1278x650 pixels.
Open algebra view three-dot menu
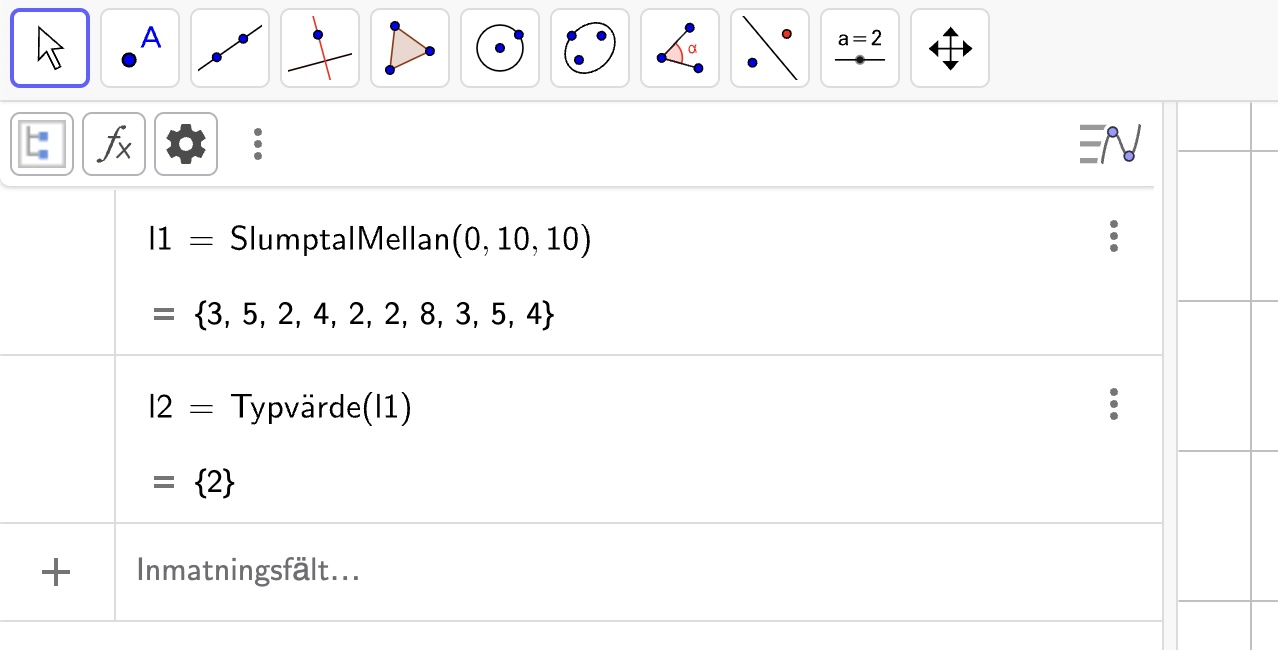(258, 144)
